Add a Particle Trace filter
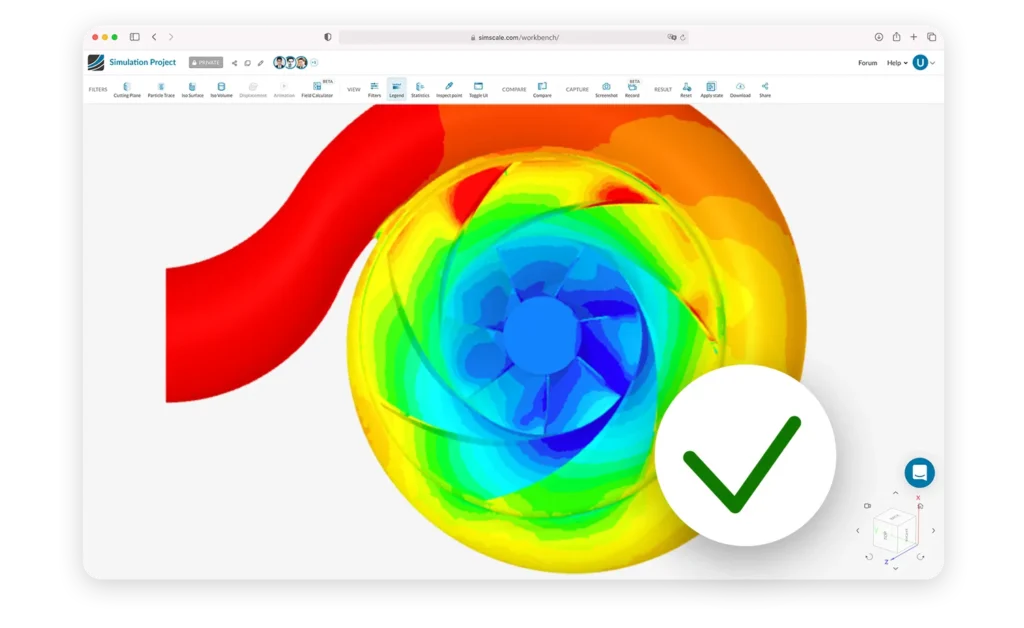The width and height of the screenshot is (1024, 628). click(161, 89)
